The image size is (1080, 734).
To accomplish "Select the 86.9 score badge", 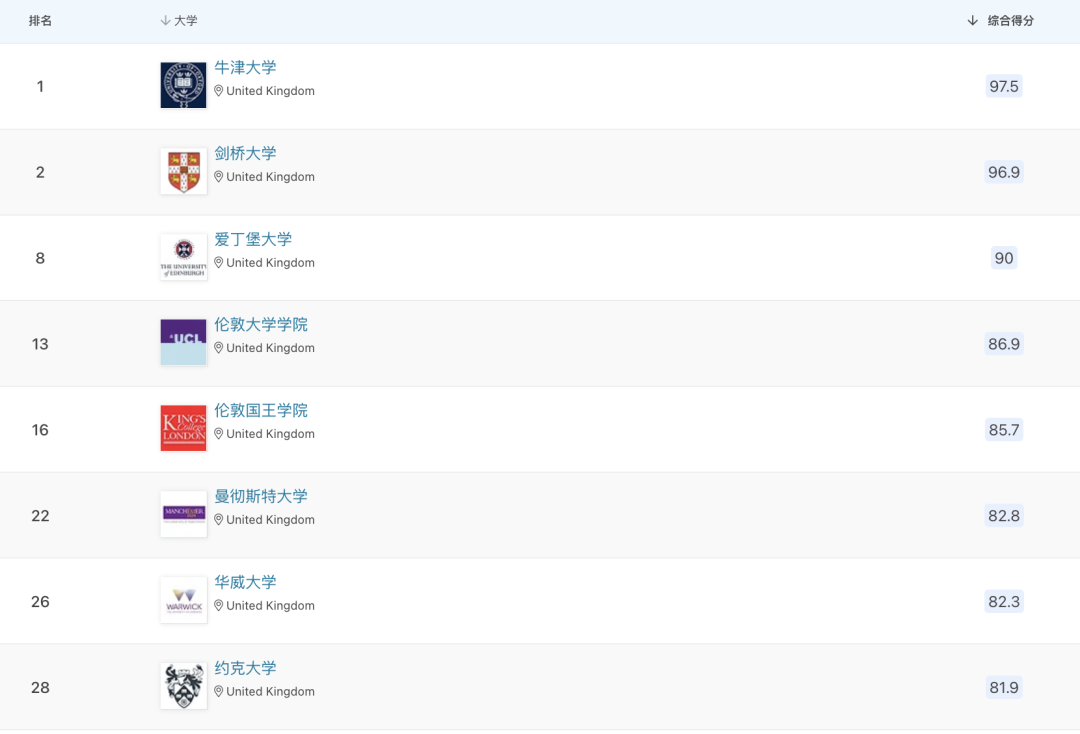I will click(1004, 344).
